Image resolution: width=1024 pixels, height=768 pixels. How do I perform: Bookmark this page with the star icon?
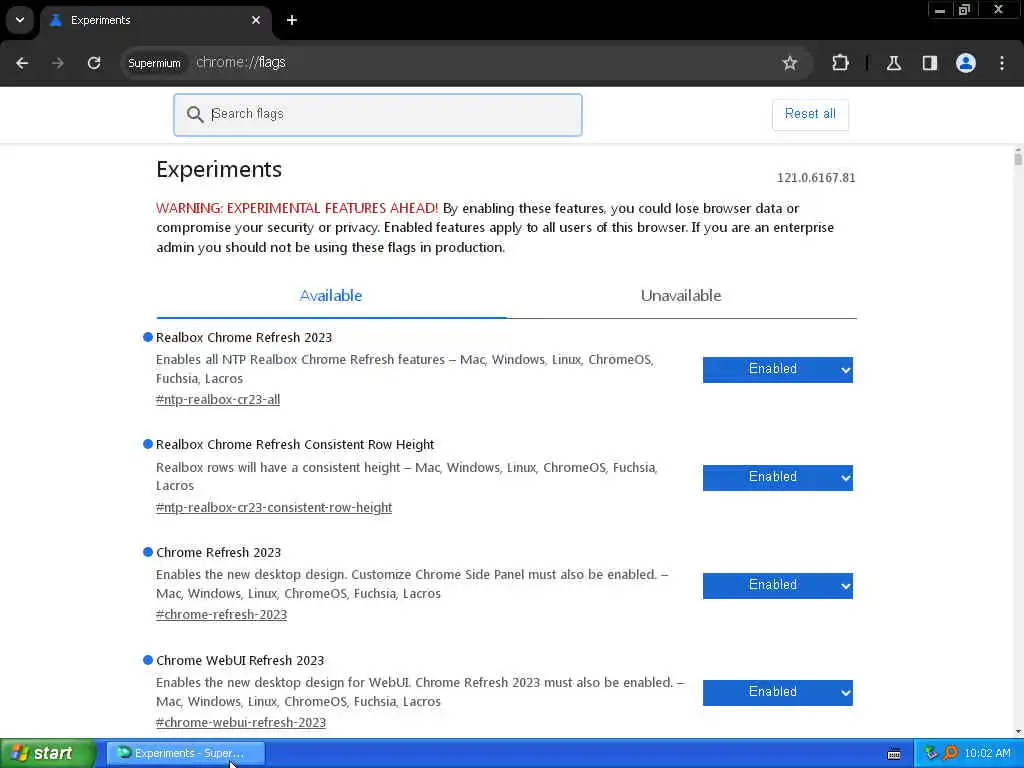[x=790, y=63]
